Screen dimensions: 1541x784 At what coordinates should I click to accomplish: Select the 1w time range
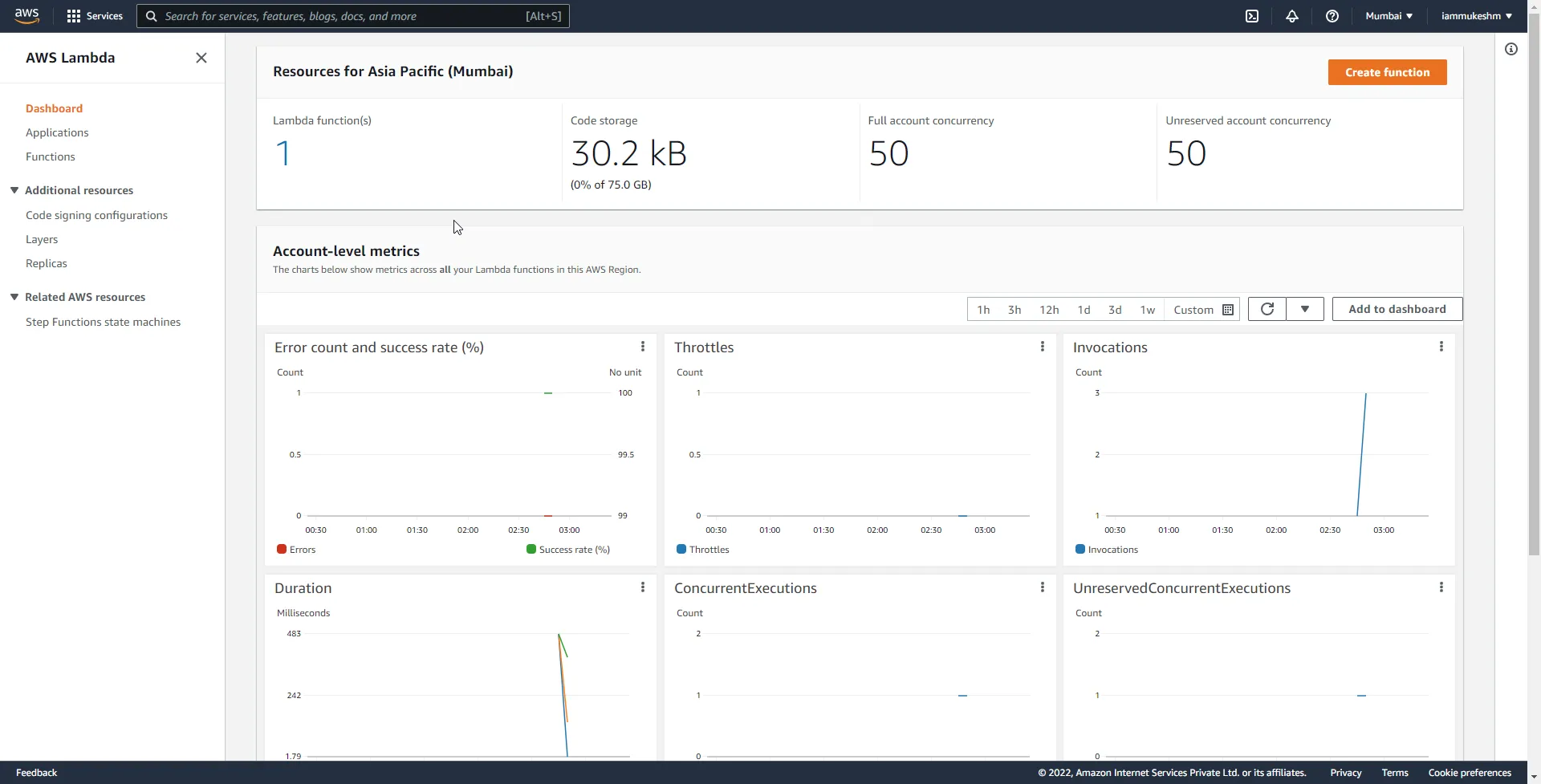(x=1147, y=309)
